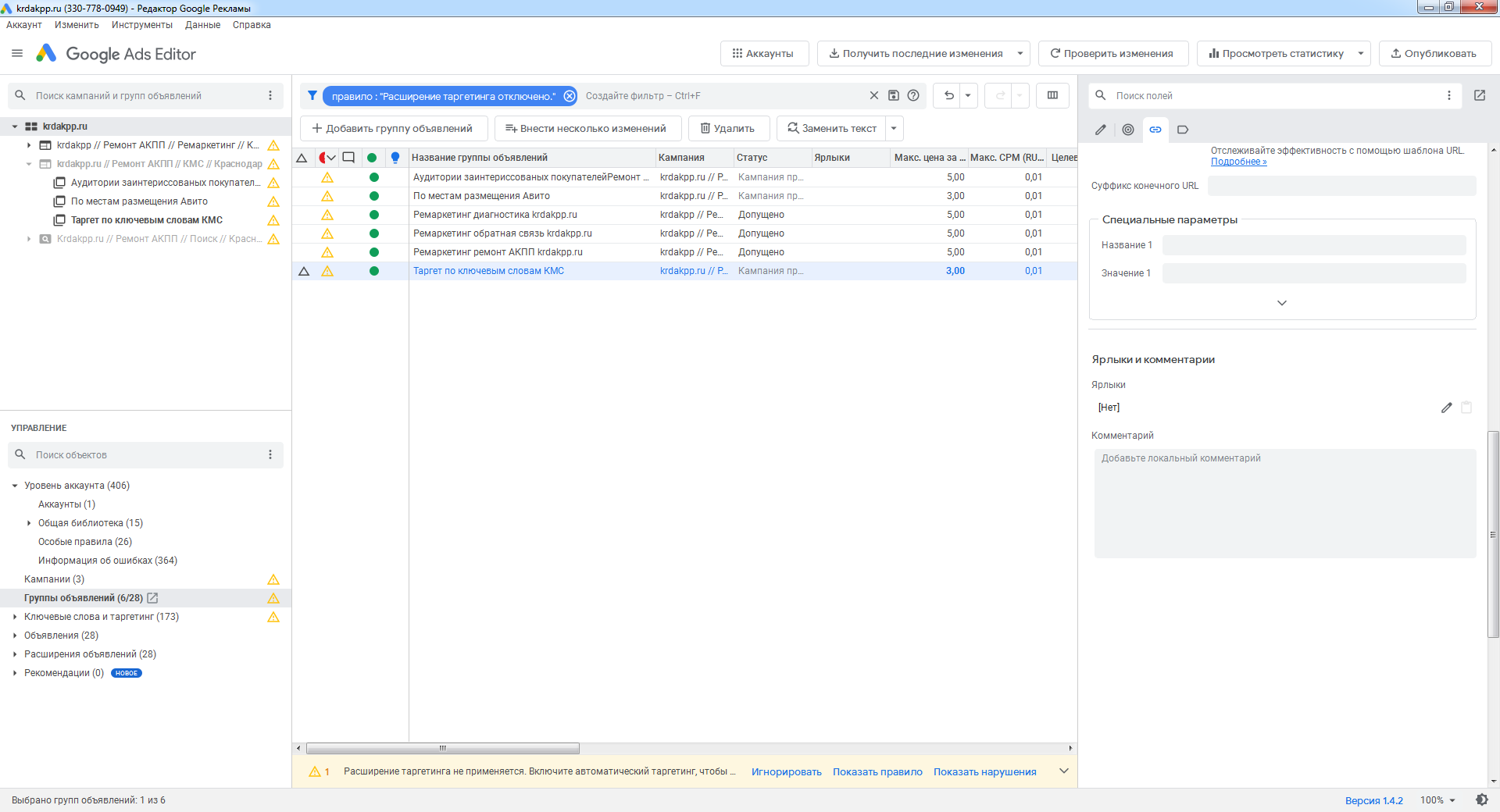Open the hamburger main menu
The height and width of the screenshot is (812, 1500).
tap(17, 53)
